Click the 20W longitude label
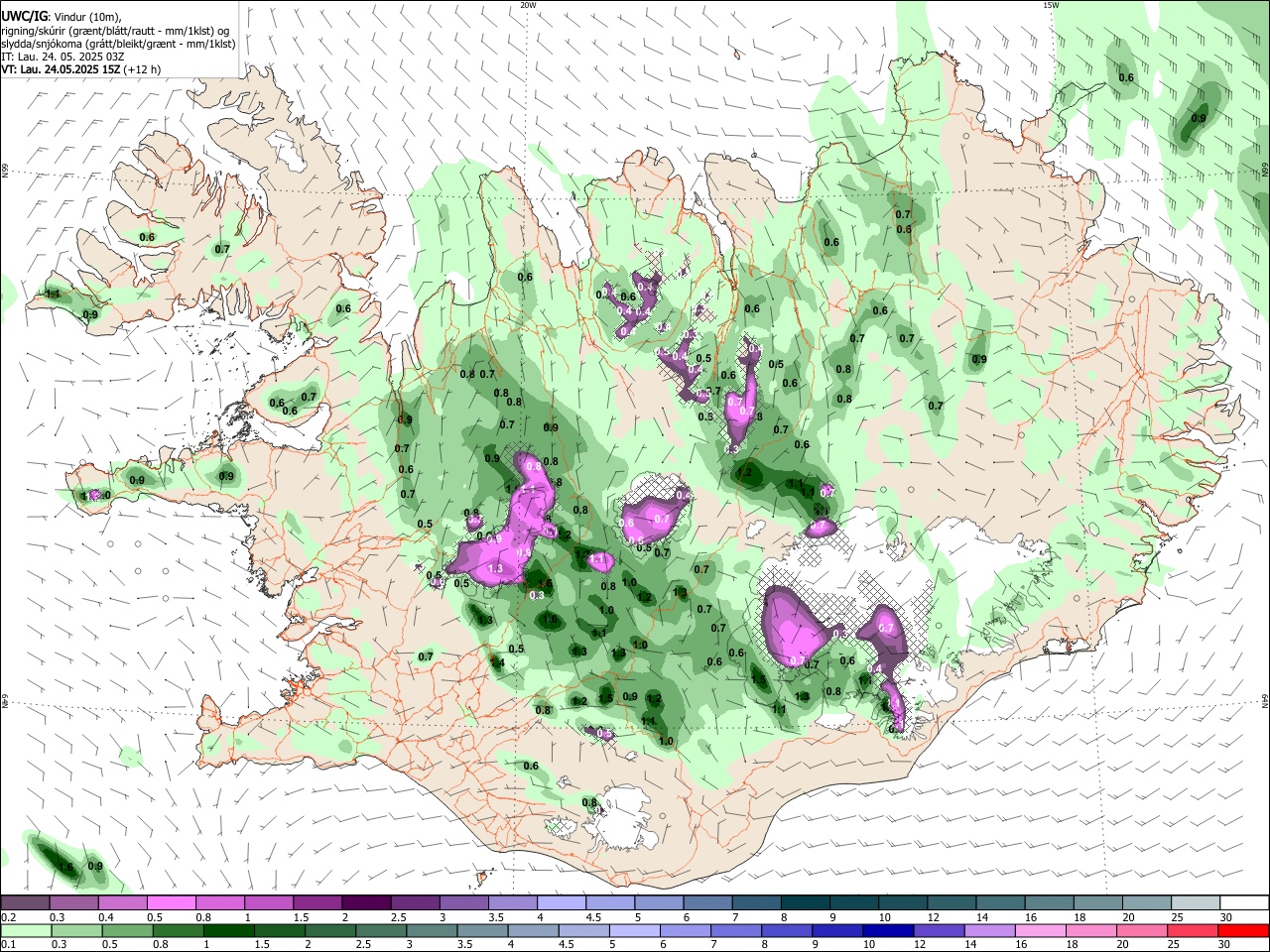 point(528,5)
